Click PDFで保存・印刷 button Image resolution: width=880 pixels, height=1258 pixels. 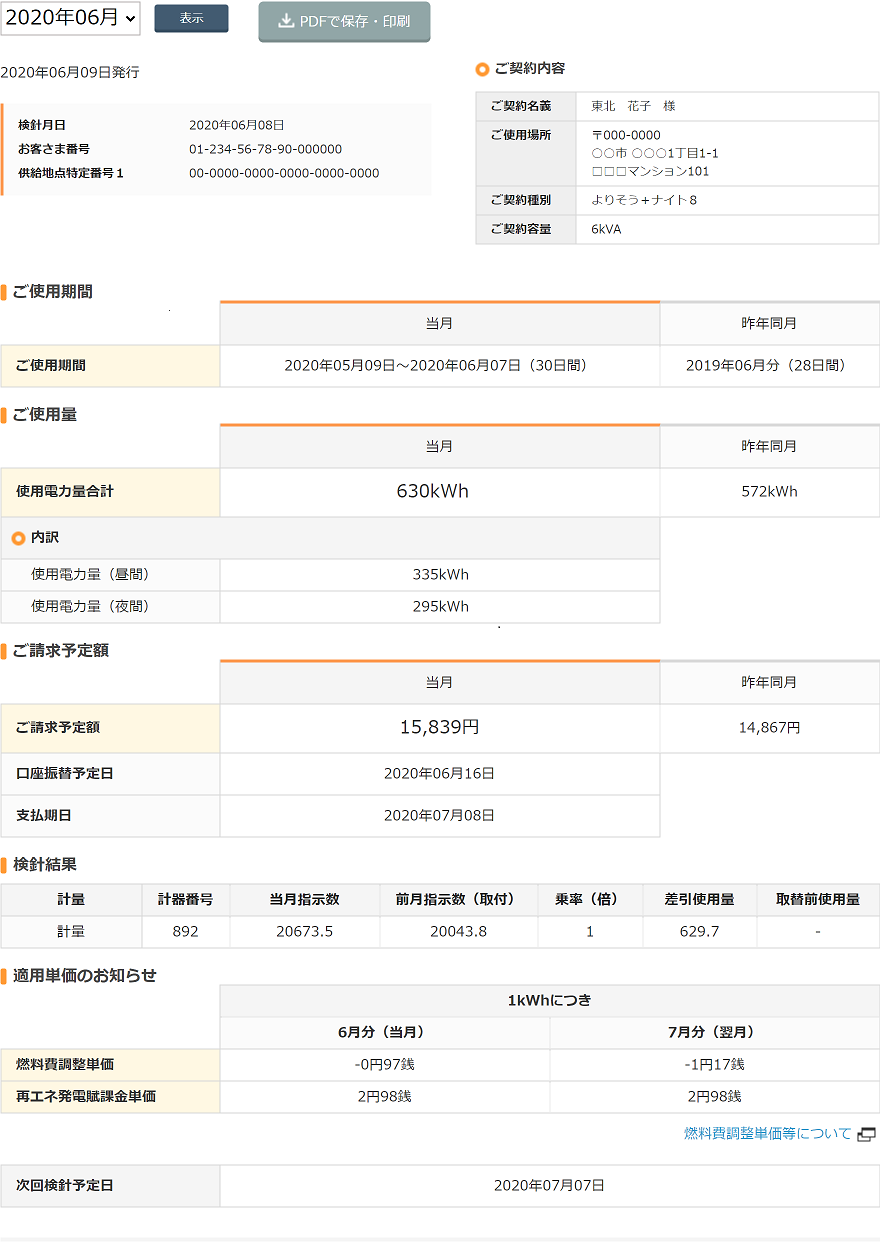344,21
